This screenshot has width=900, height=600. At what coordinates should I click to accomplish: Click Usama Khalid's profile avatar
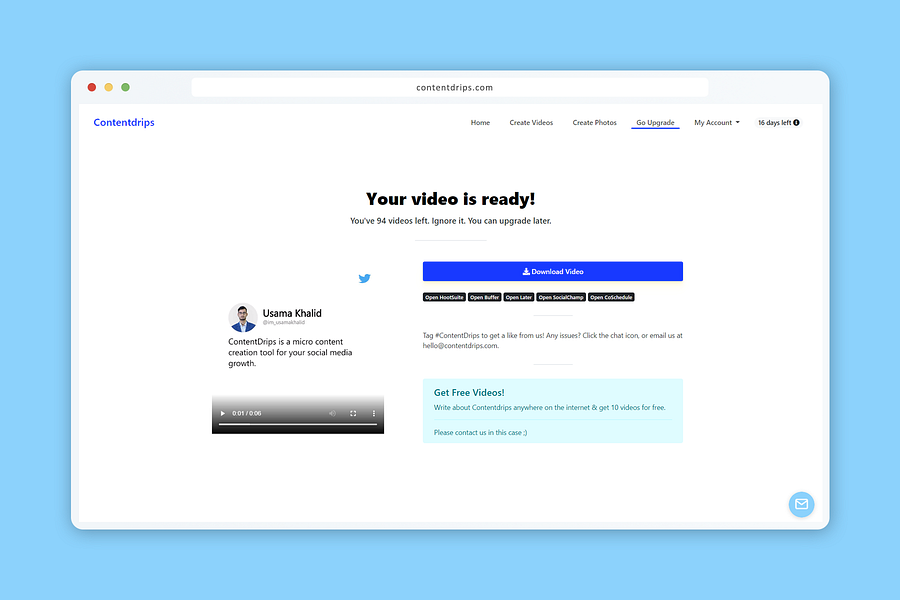(243, 318)
